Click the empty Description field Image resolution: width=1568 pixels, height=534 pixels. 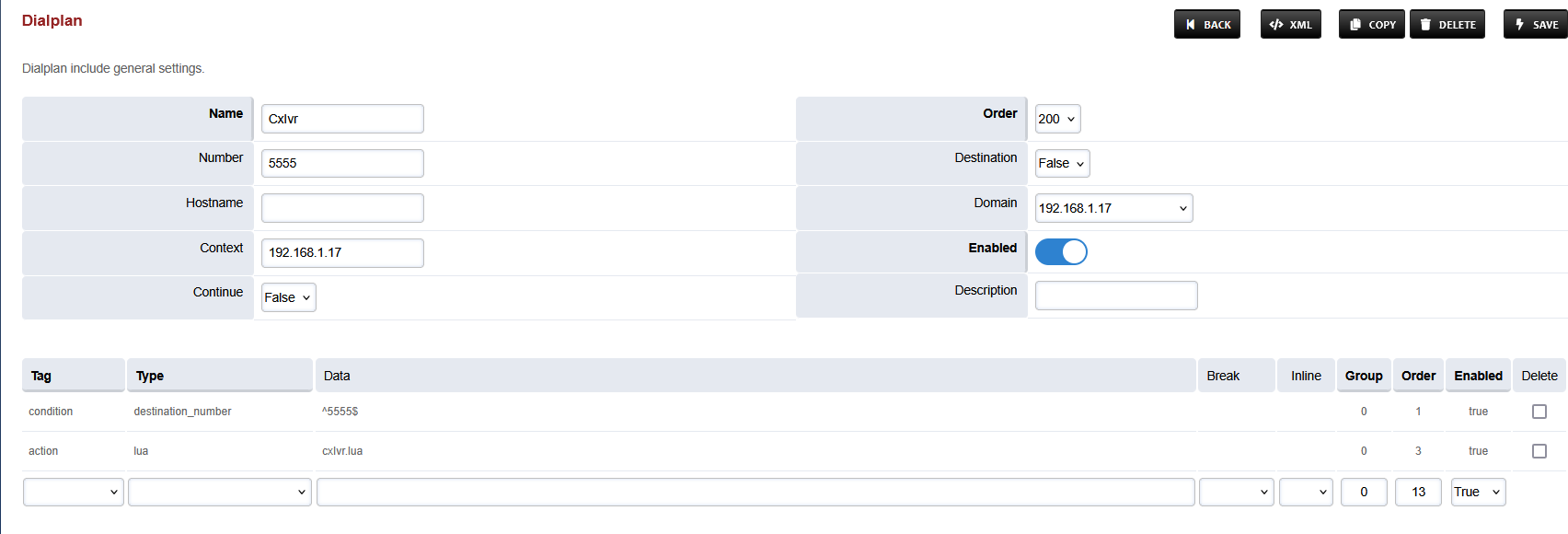(1116, 296)
